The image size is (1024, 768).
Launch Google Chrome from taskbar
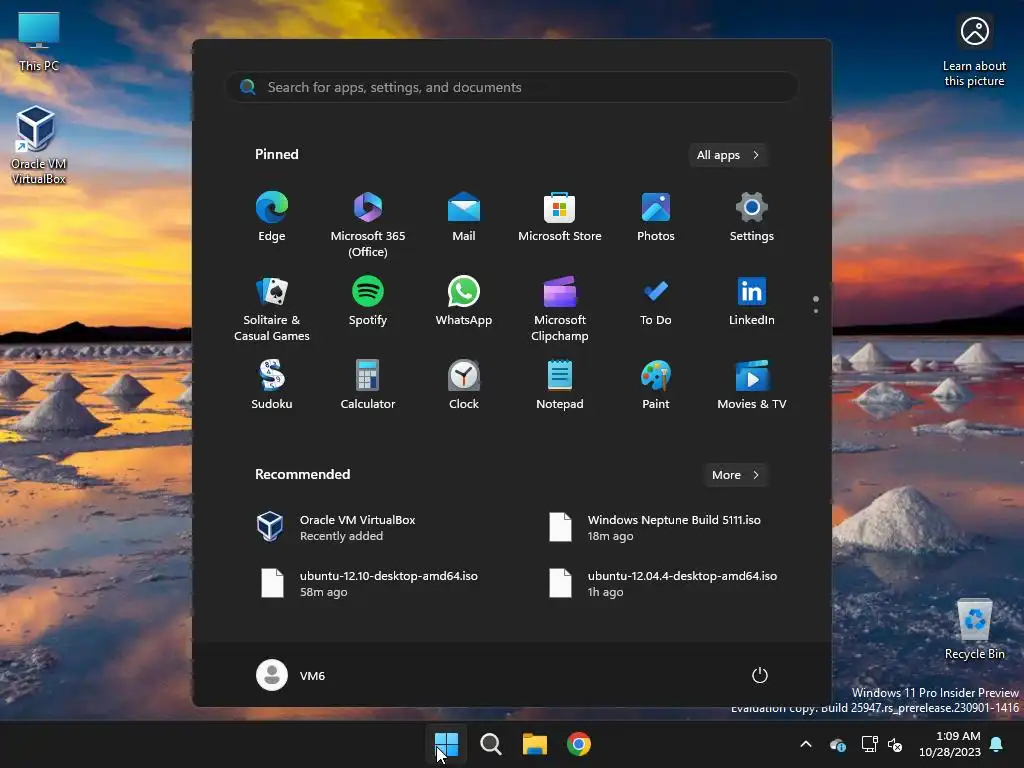(579, 744)
